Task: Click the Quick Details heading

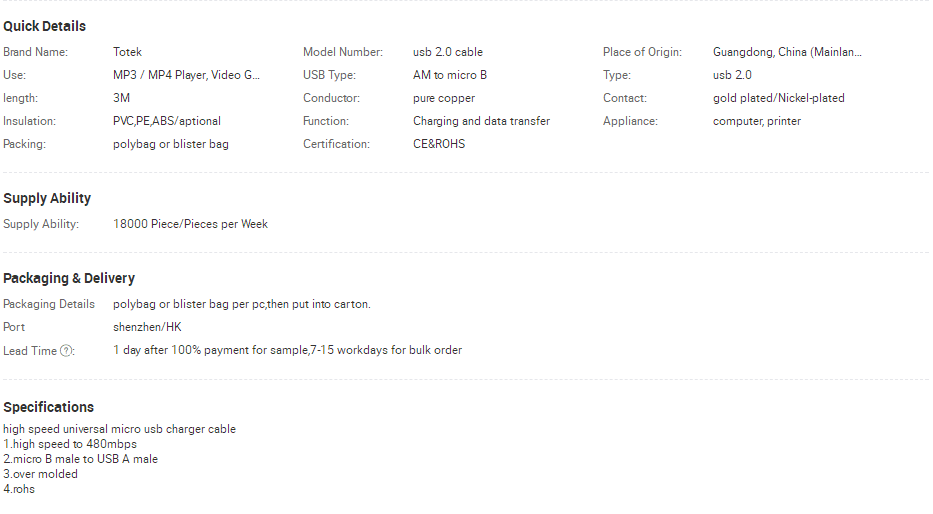Action: [45, 26]
